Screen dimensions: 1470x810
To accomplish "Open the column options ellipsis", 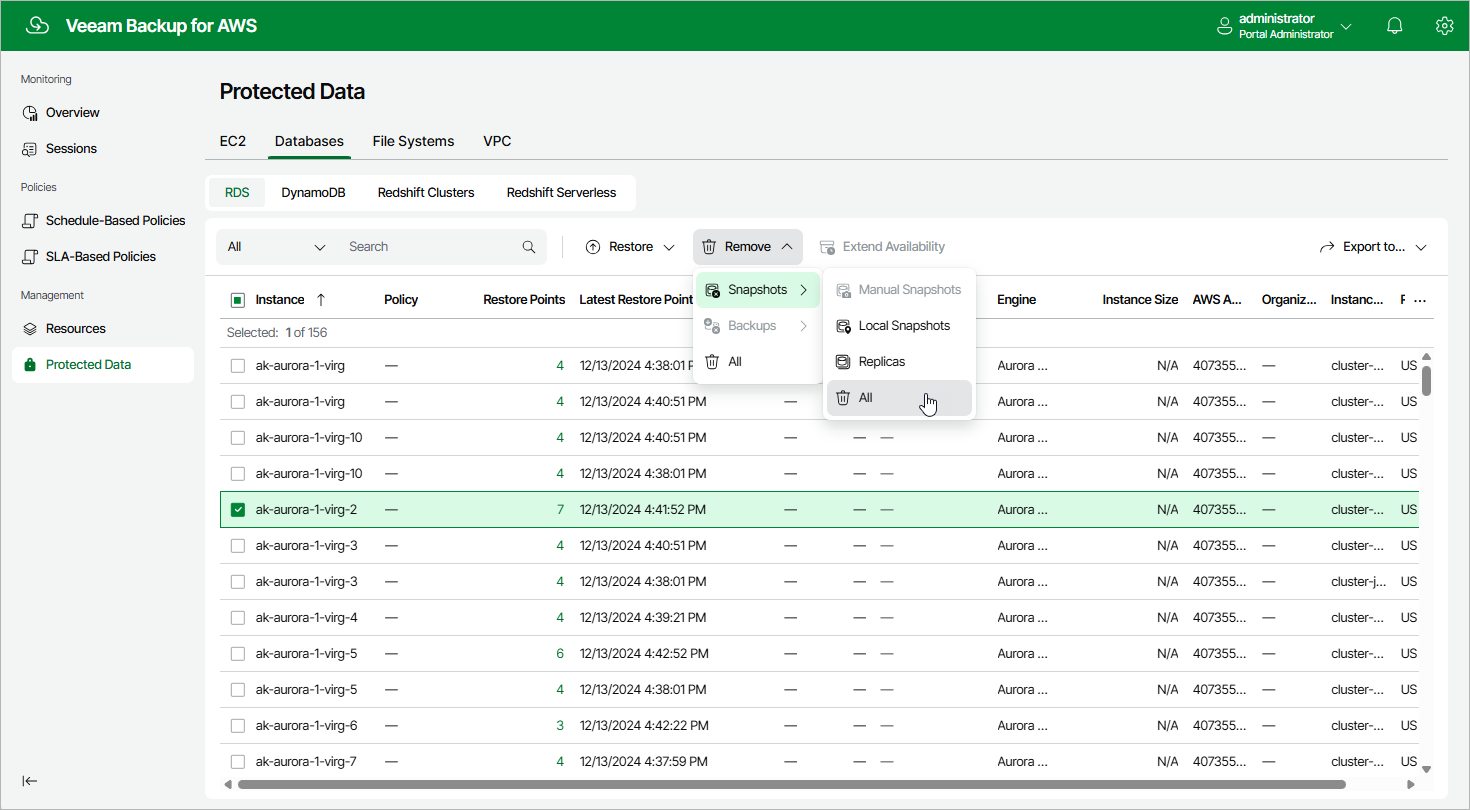I will (x=1419, y=300).
